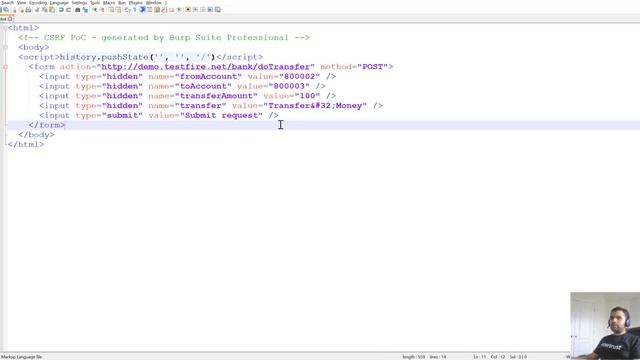Open the ? help menu

[x=166, y=3]
